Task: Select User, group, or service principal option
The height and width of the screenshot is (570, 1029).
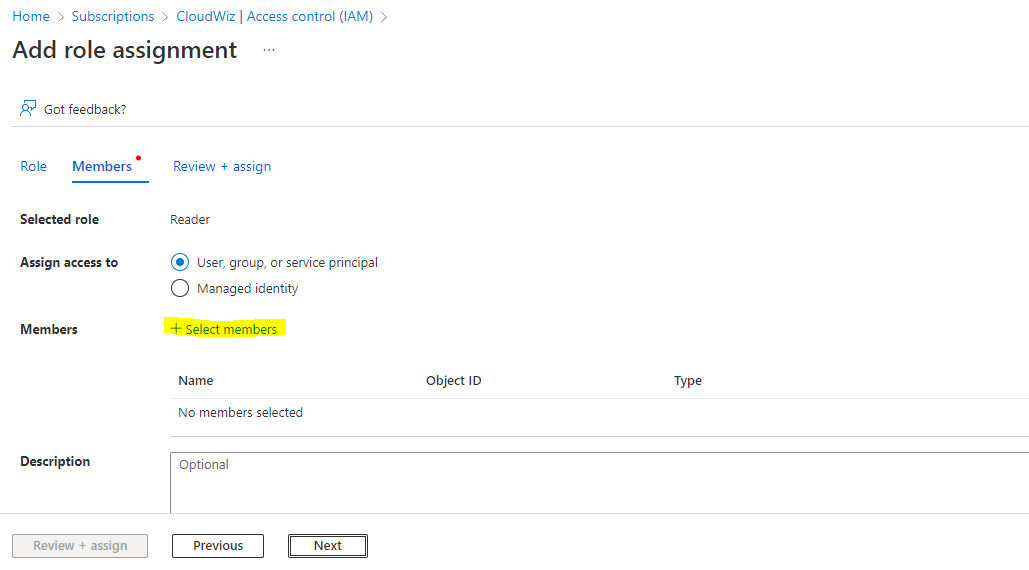Action: [180, 262]
